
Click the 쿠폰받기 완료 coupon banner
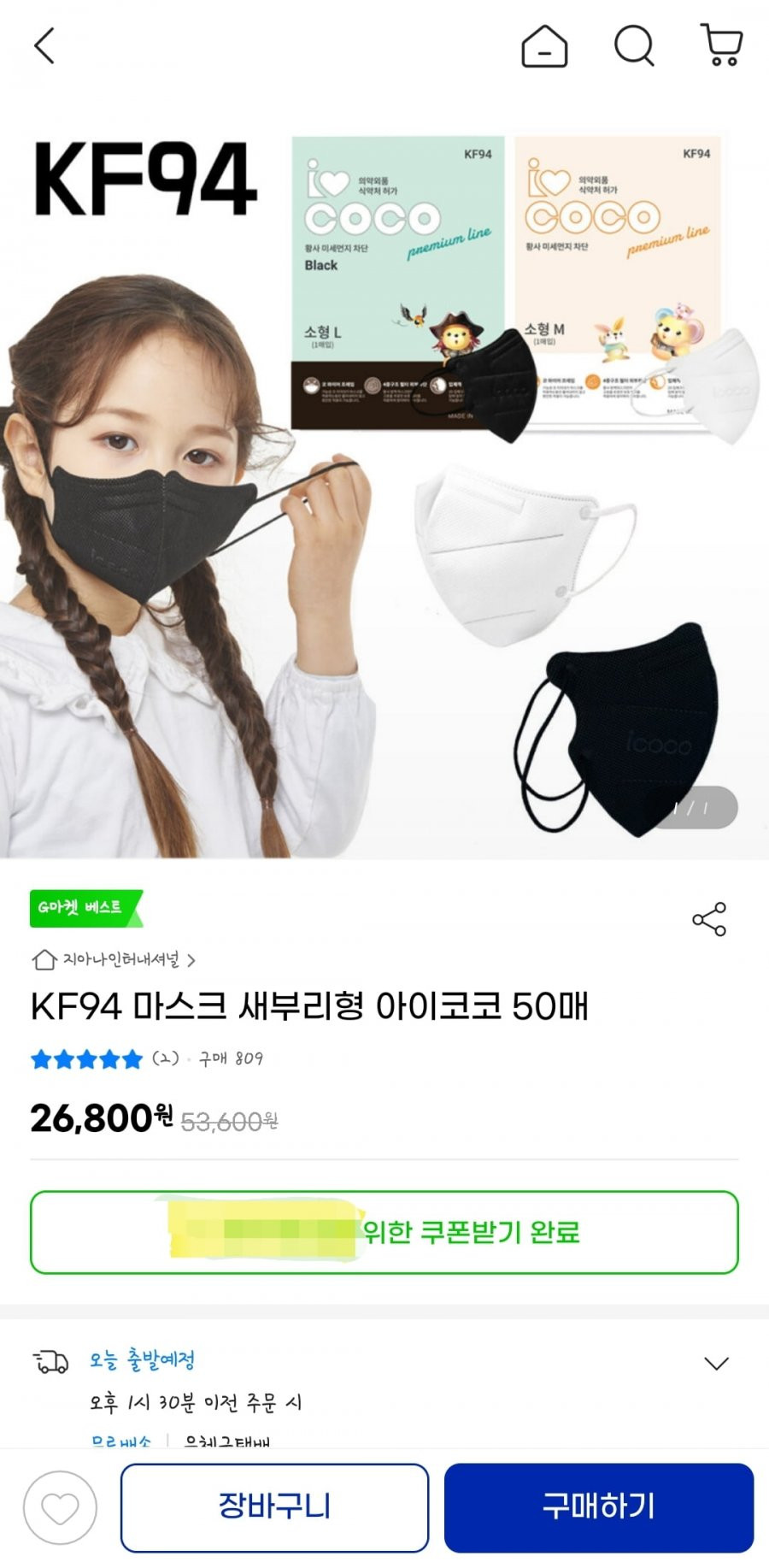[x=384, y=1232]
